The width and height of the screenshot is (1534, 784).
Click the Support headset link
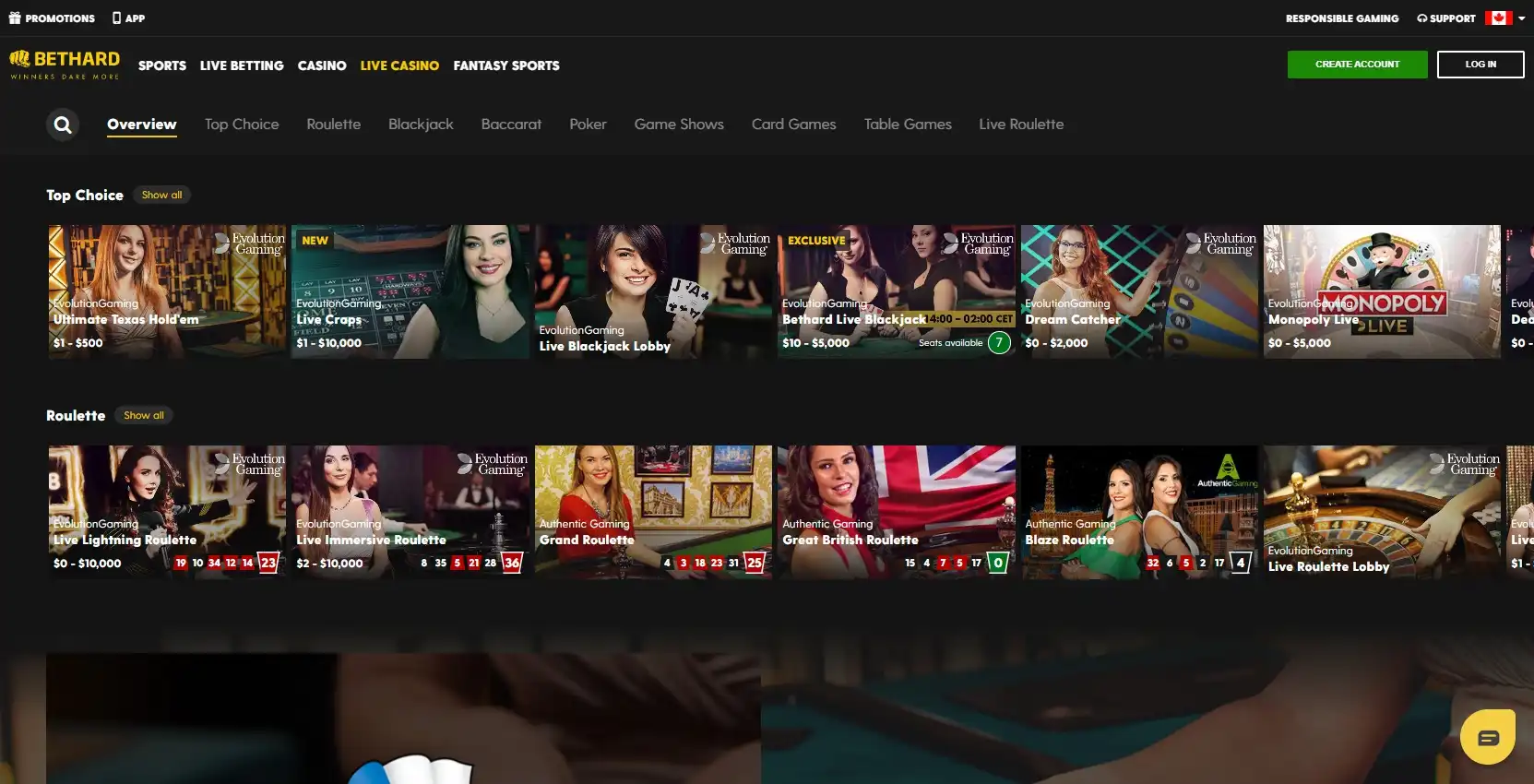pyautogui.click(x=1445, y=18)
